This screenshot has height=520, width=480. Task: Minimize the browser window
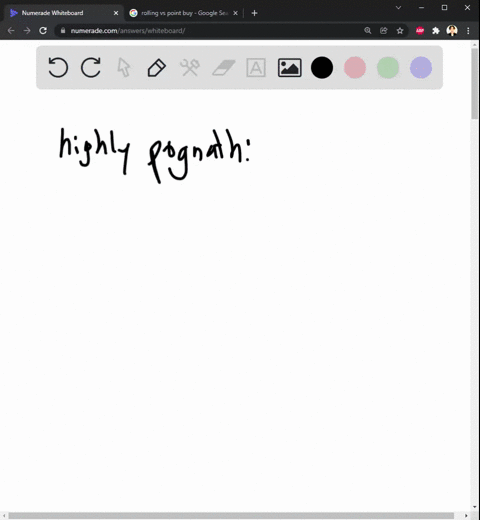tap(422, 7)
